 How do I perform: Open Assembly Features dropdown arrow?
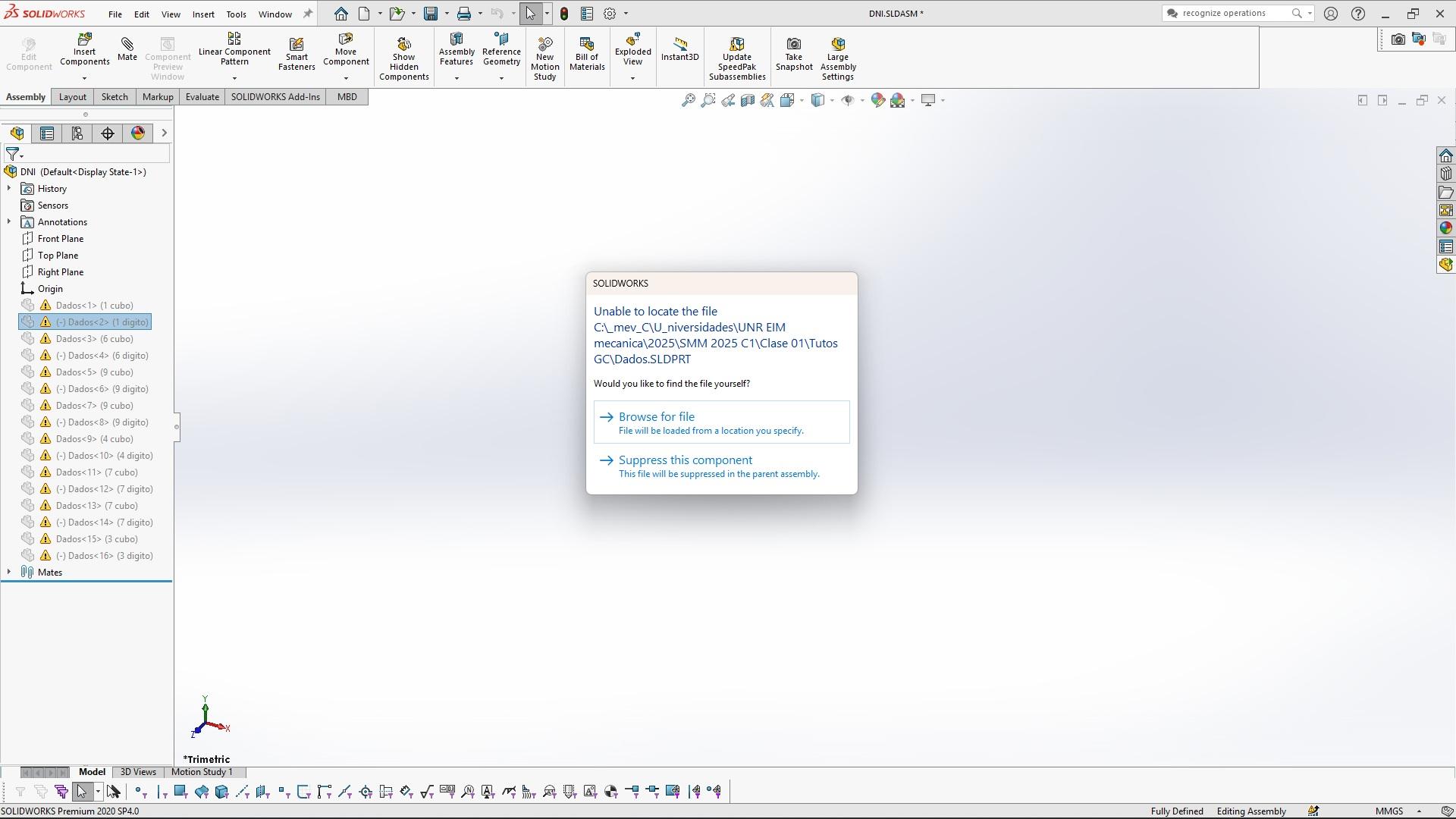[457, 78]
